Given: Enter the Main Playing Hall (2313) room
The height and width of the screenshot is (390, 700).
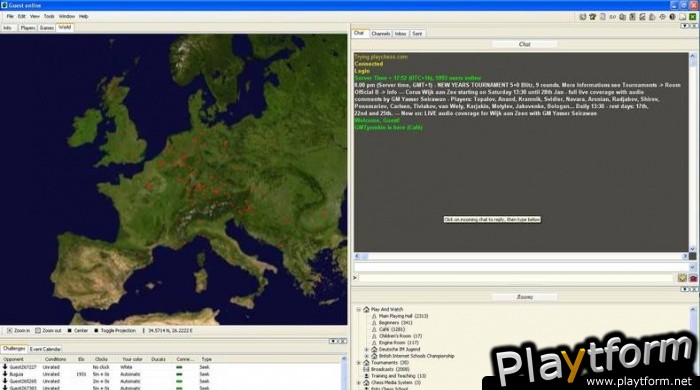Looking at the screenshot, I should (403, 316).
